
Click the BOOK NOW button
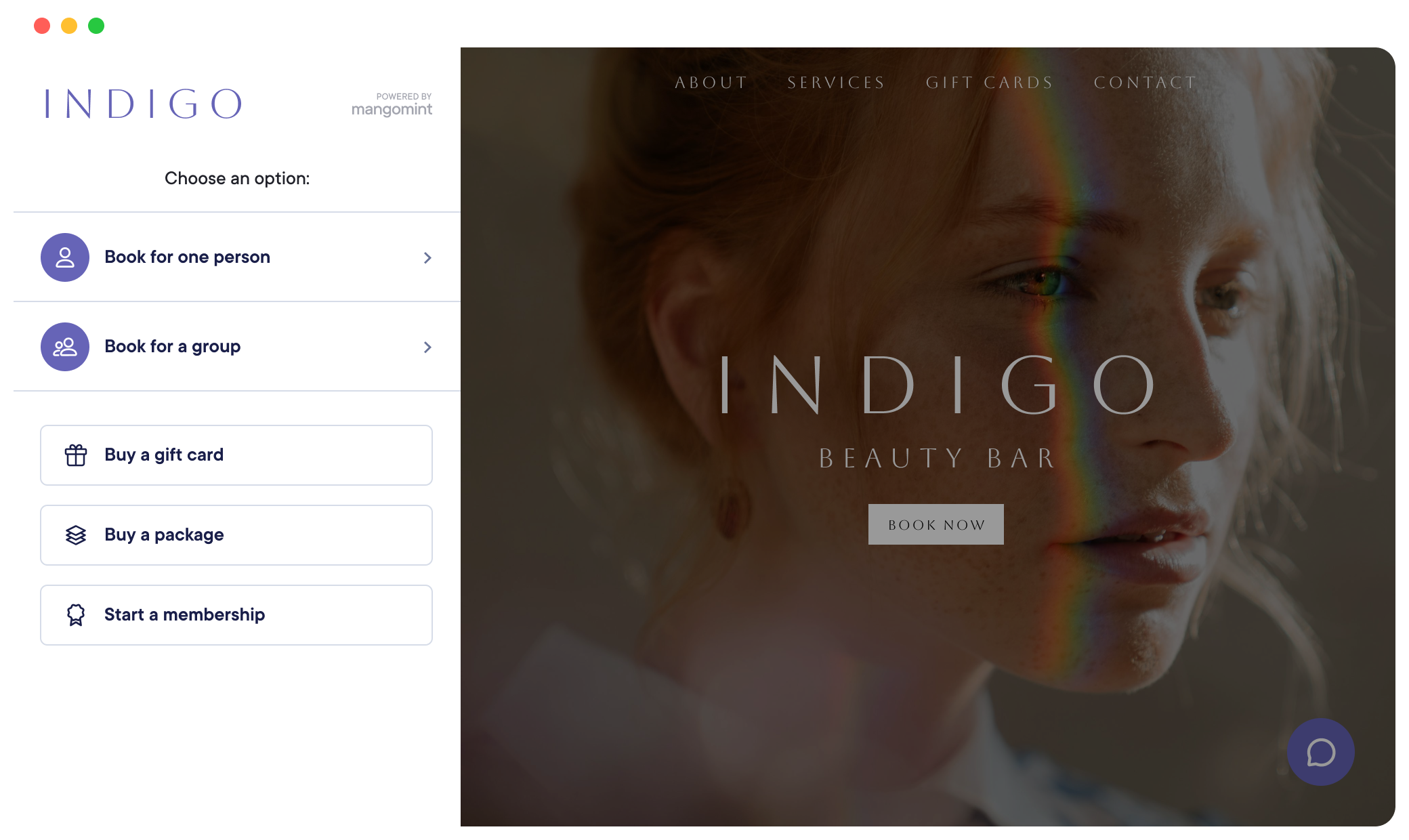[936, 524]
